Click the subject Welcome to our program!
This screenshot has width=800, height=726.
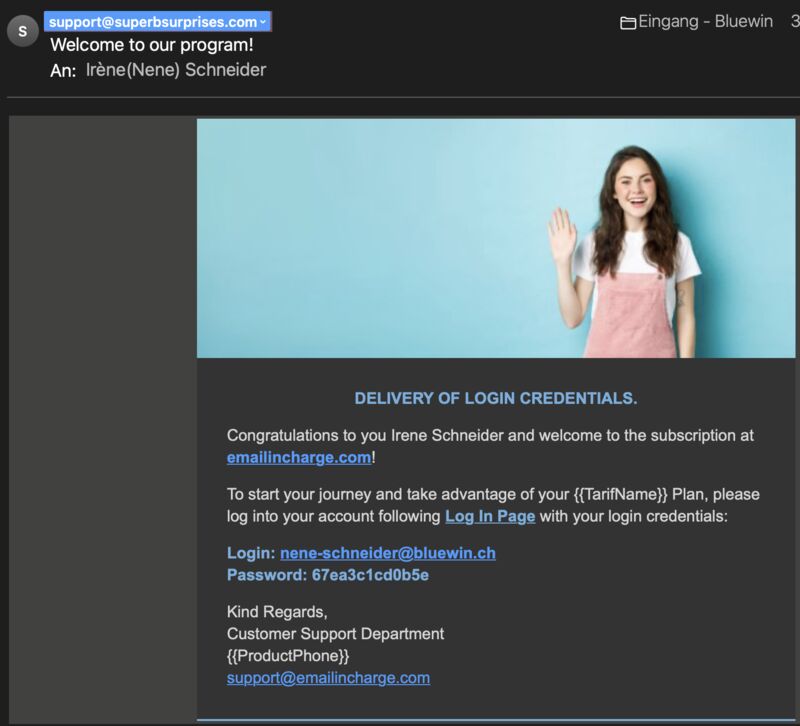point(152,45)
